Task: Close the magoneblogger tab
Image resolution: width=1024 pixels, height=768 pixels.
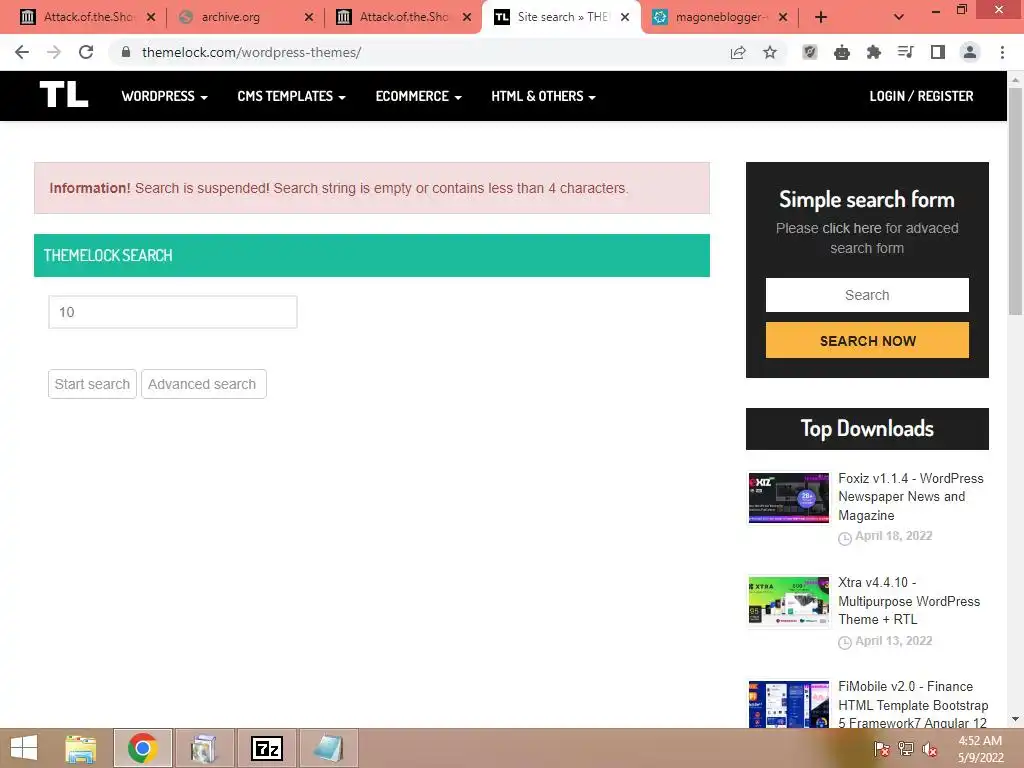Action: [783, 18]
